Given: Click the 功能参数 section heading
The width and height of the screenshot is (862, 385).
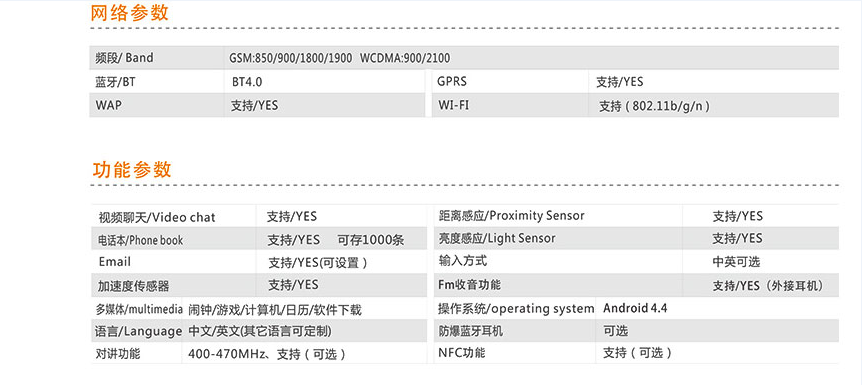Looking at the screenshot, I should click(132, 169).
